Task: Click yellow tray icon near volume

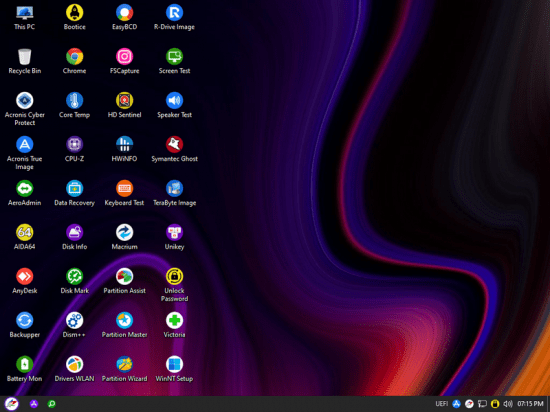Action: click(x=495, y=404)
